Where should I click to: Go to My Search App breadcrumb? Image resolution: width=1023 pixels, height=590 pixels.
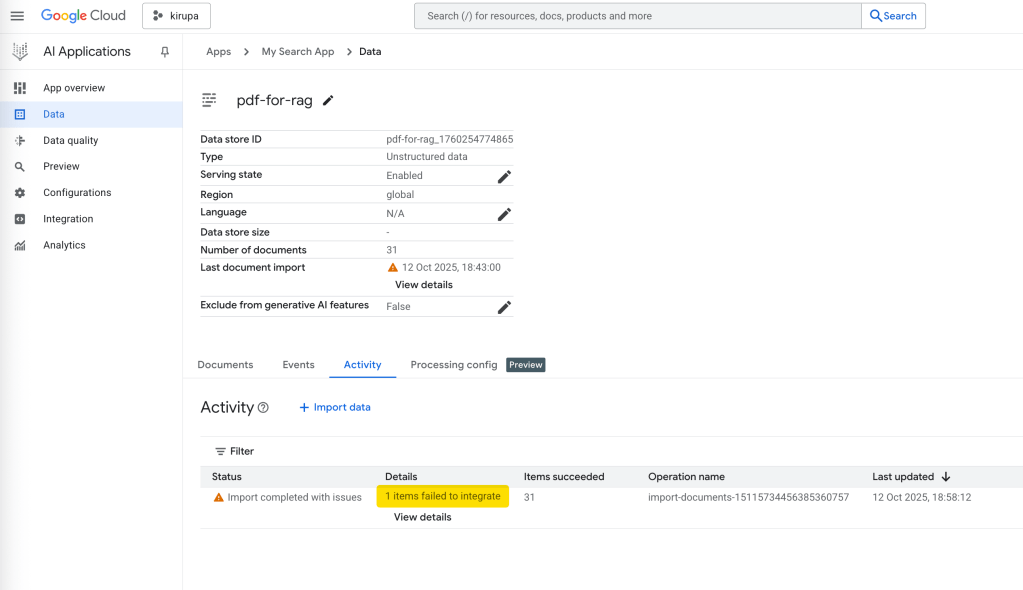click(297, 52)
